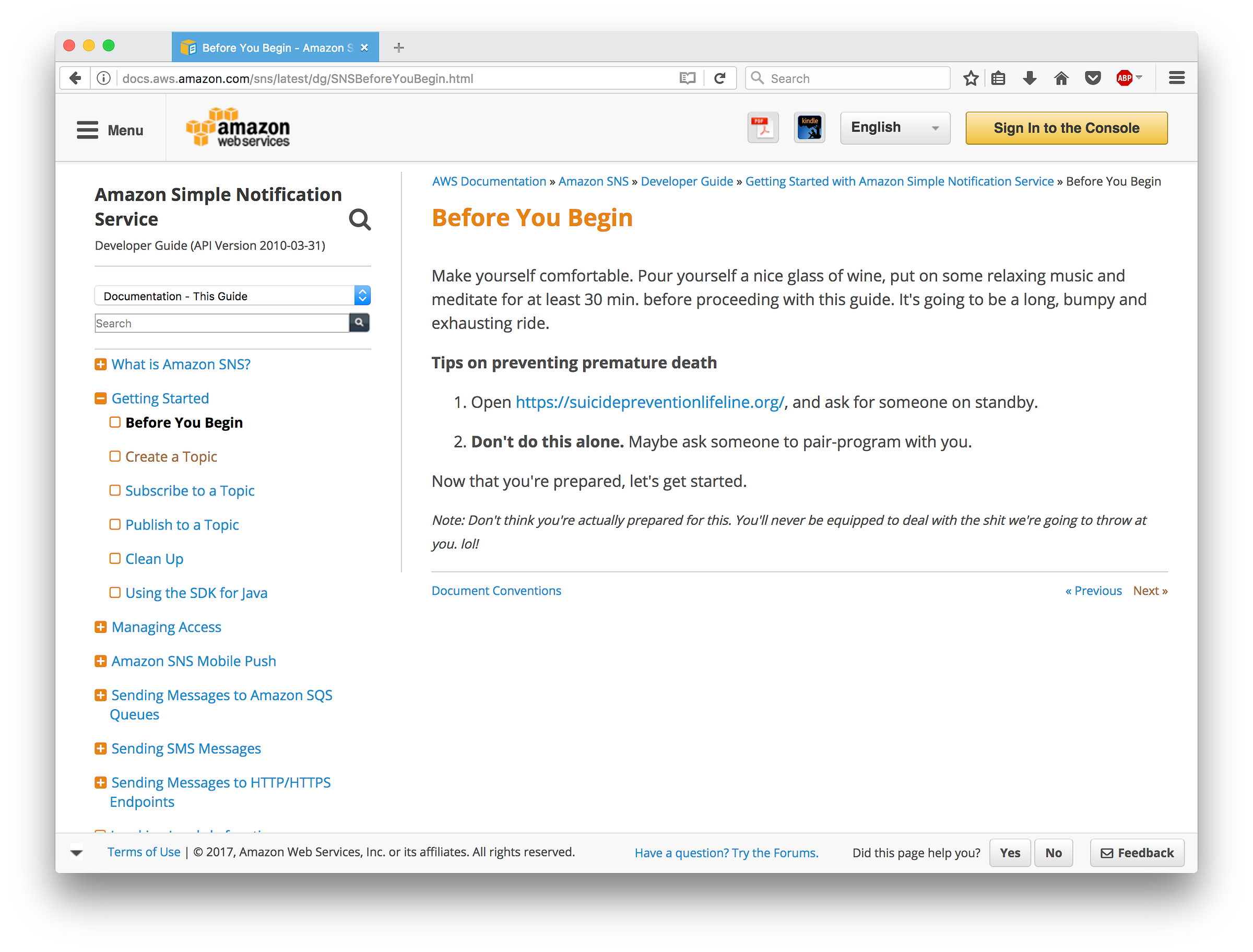Open Getting Started with Amazon SNS breadcrumb

899,181
